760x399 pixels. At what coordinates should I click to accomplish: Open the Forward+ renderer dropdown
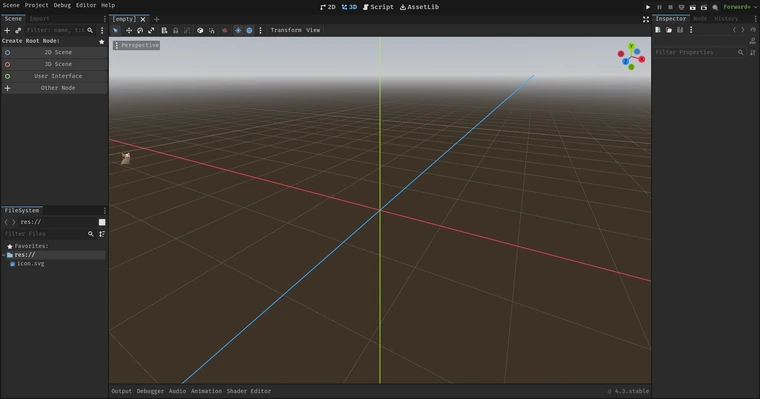pyautogui.click(x=740, y=7)
